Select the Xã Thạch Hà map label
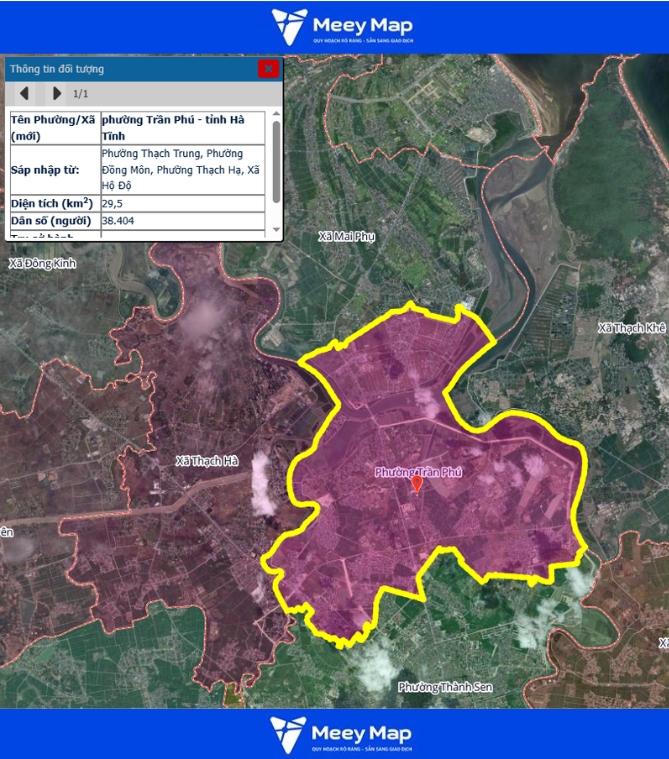The image size is (669, 759). click(x=207, y=461)
